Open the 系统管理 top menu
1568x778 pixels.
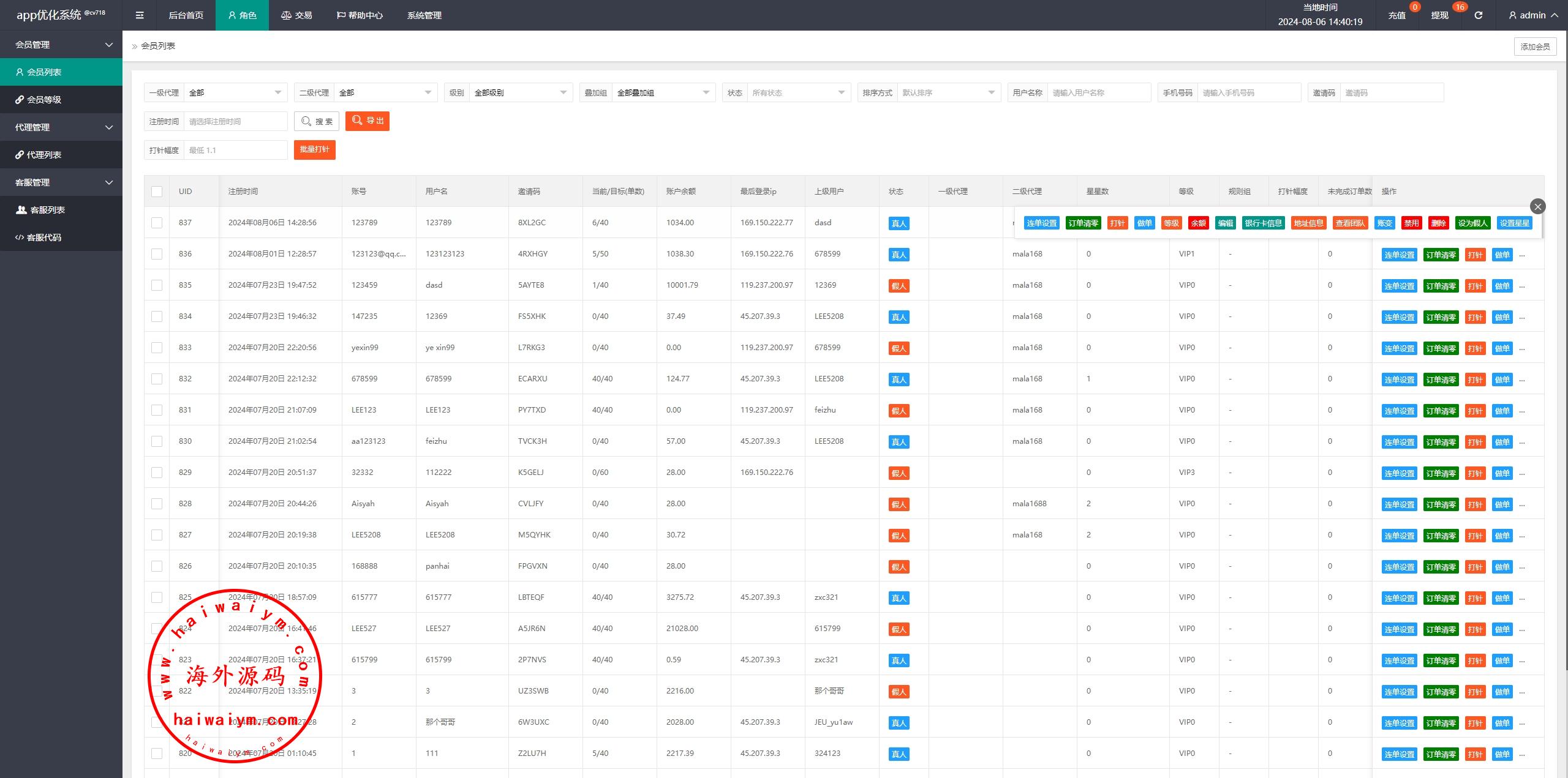pos(424,15)
